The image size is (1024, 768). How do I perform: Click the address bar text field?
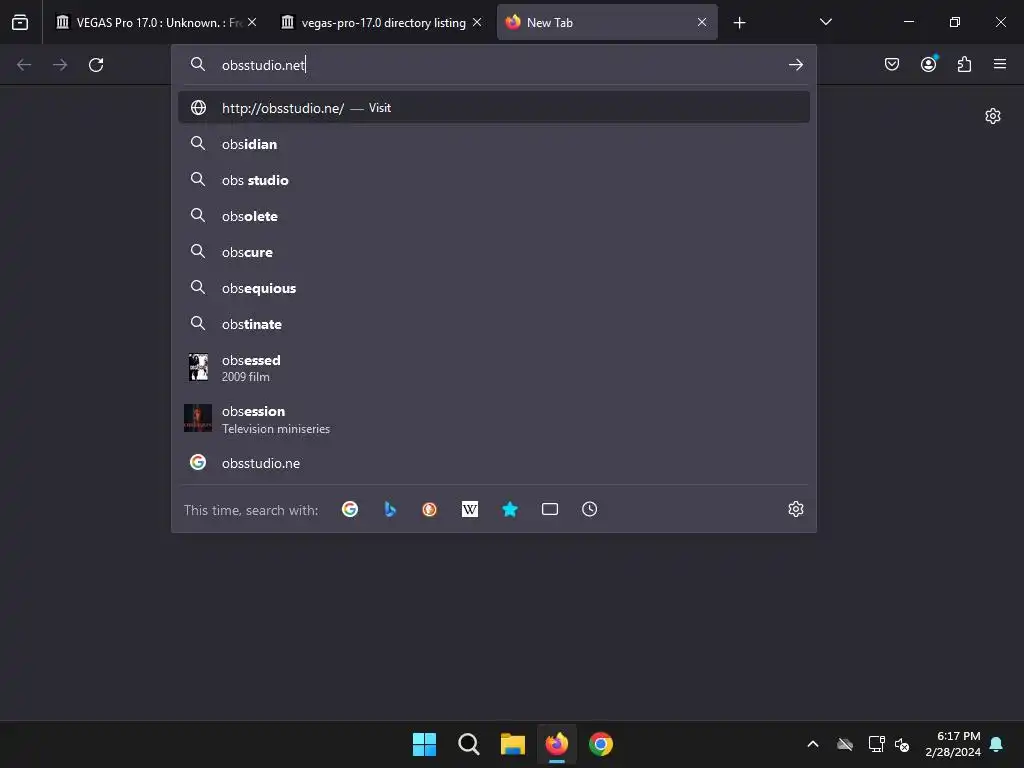[x=496, y=65]
